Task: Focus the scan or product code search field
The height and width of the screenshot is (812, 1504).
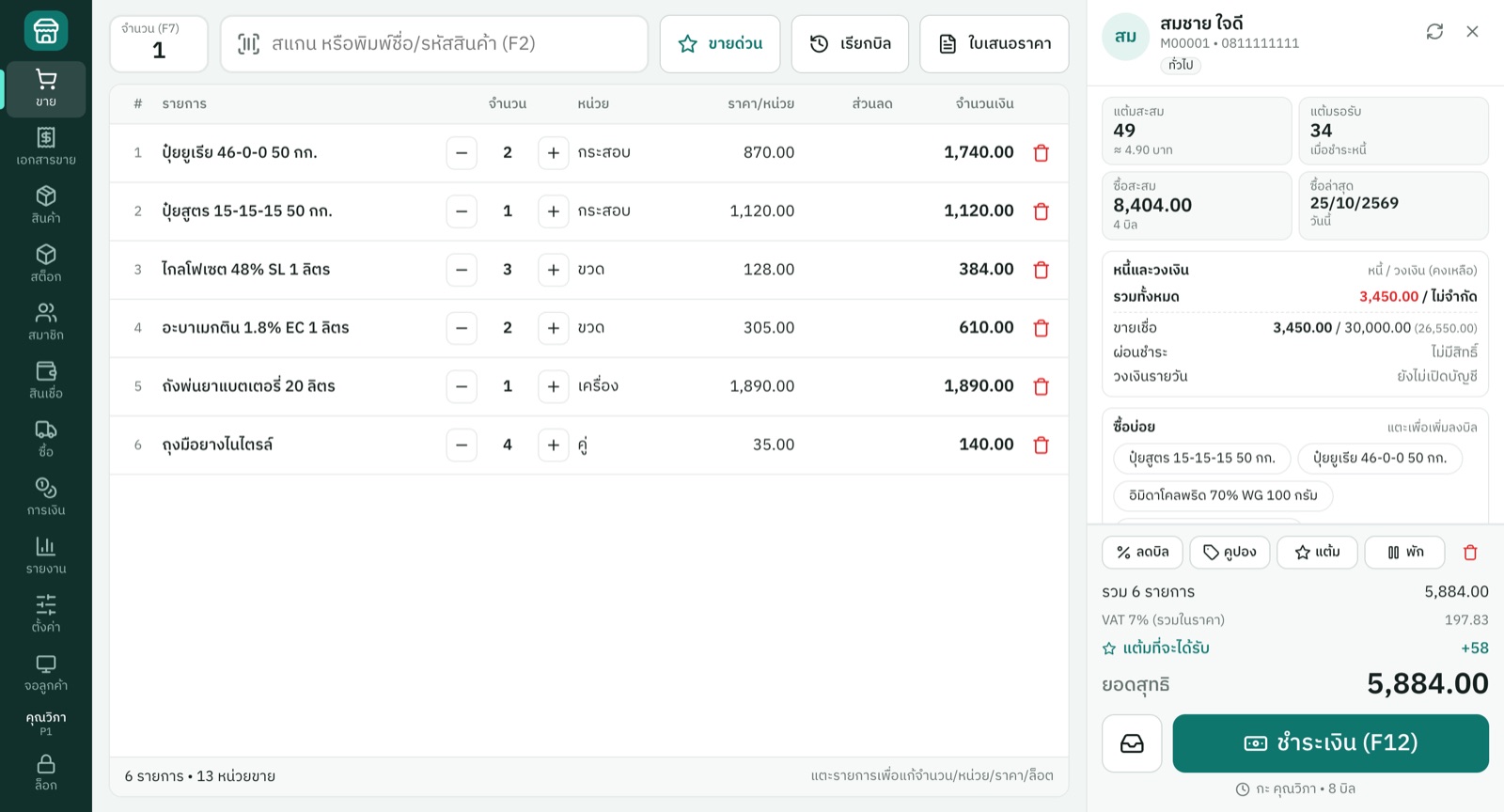Action: [x=434, y=43]
